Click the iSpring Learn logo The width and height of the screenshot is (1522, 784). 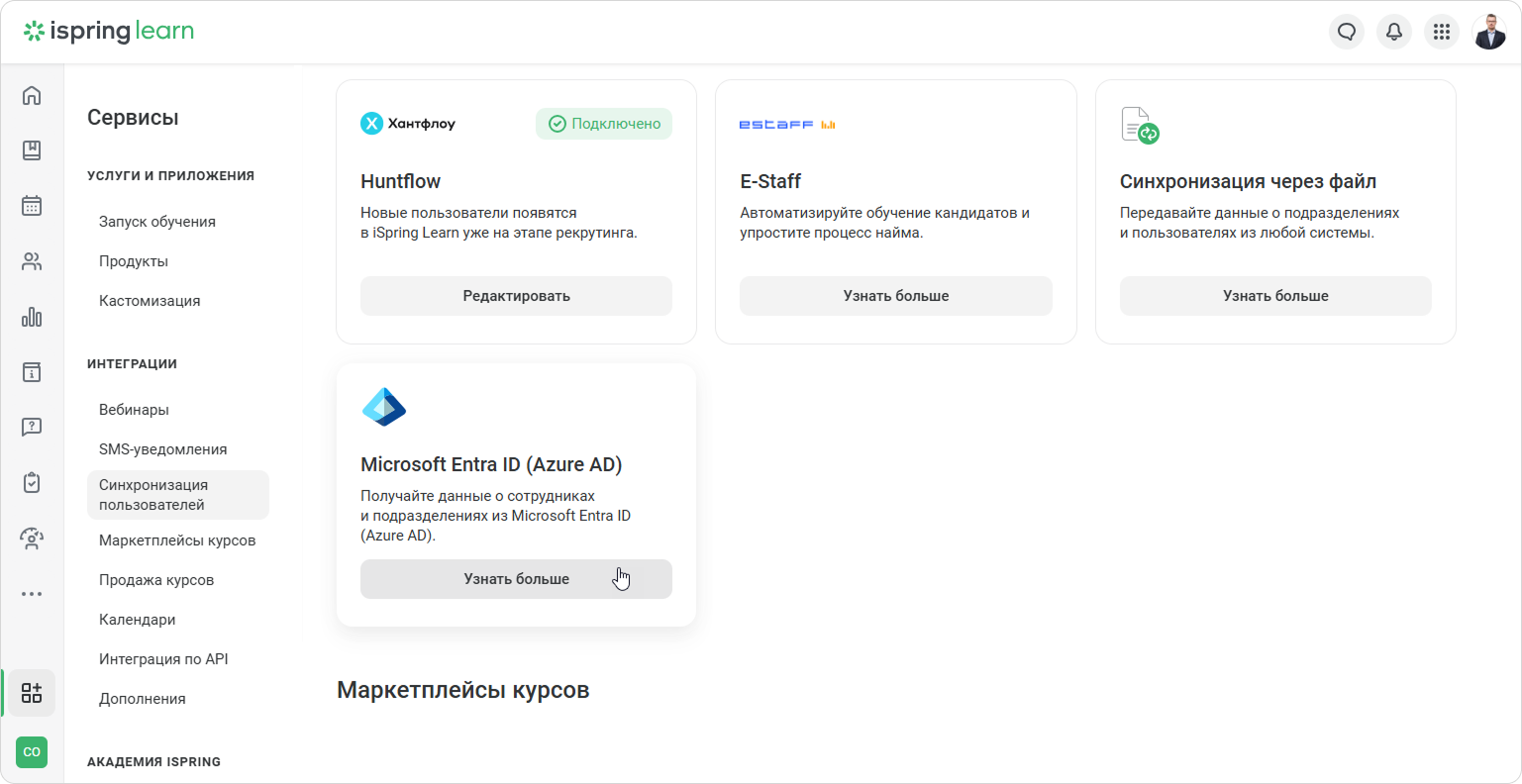tap(109, 32)
